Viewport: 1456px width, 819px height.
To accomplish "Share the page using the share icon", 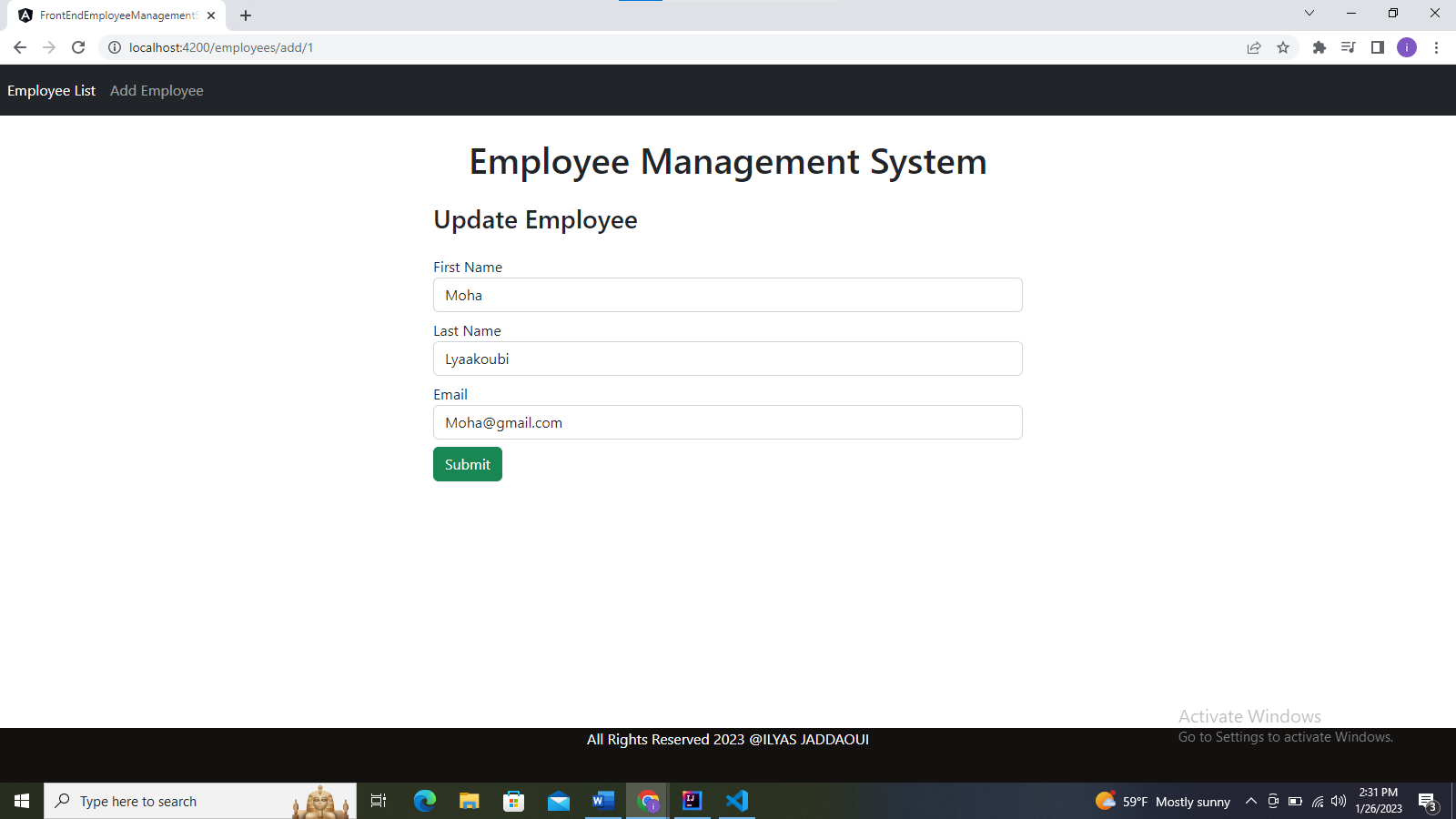I will (1254, 47).
